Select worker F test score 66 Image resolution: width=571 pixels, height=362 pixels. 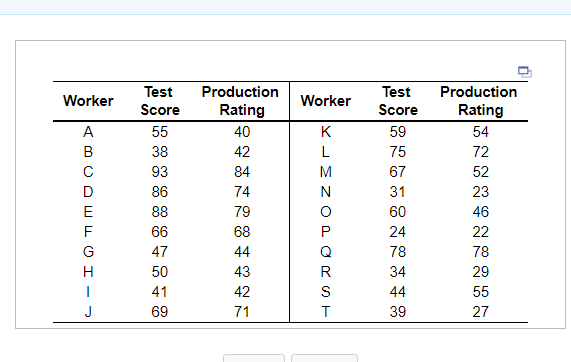160,232
